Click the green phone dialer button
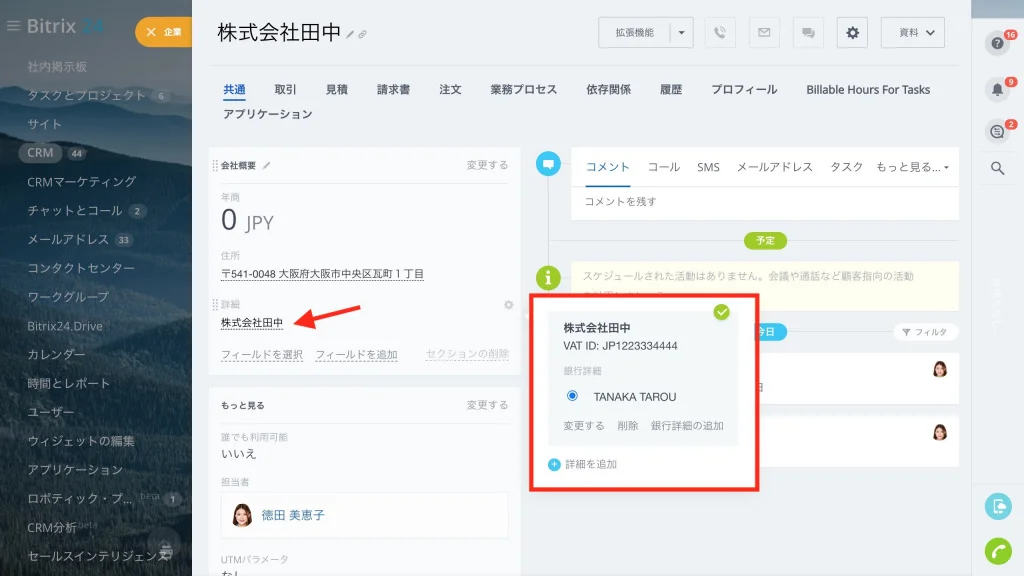1024x576 pixels. tap(998, 551)
